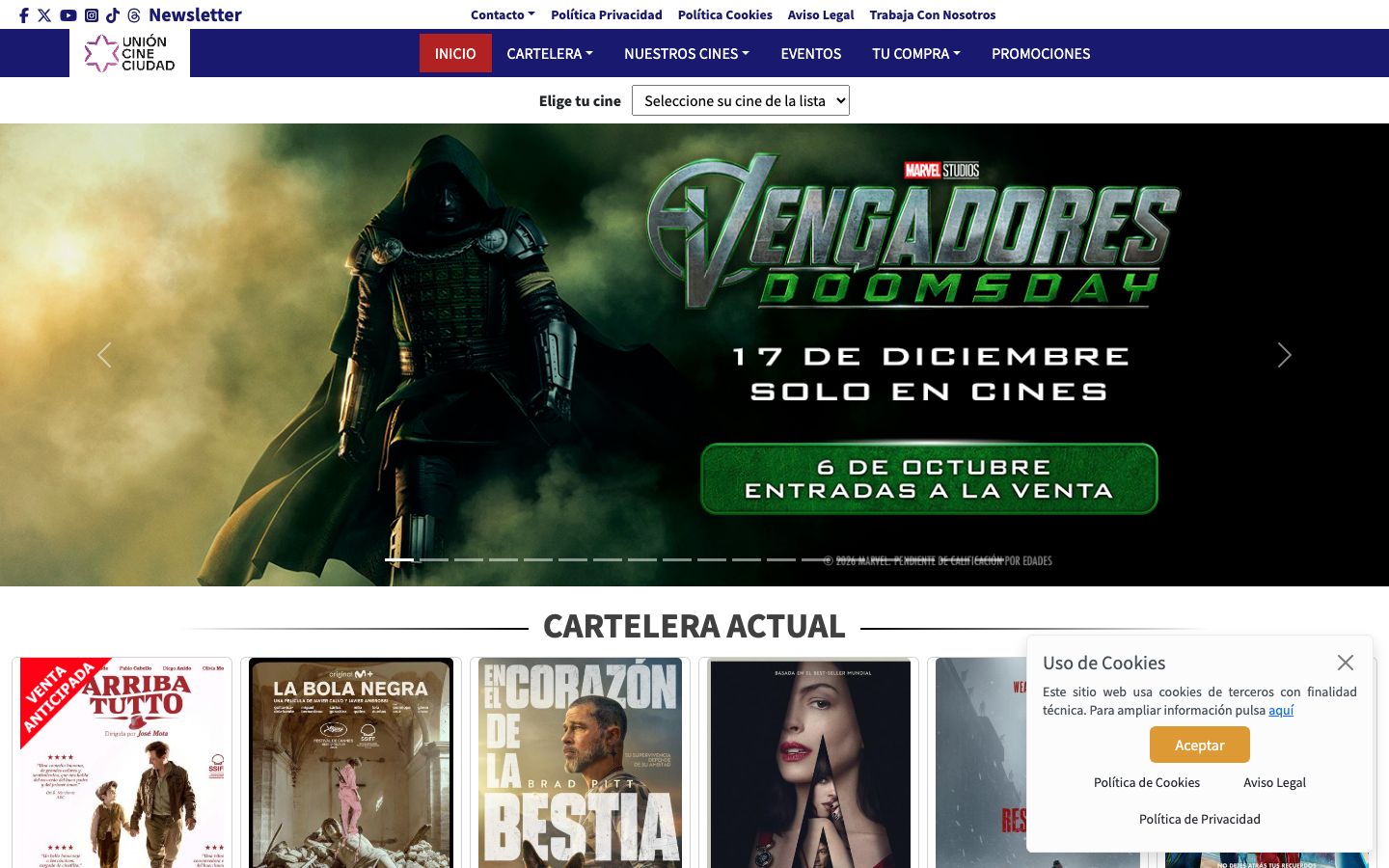Accept cookies with the Aceptar button
Screen dimensions: 1389x868
coord(1199,745)
